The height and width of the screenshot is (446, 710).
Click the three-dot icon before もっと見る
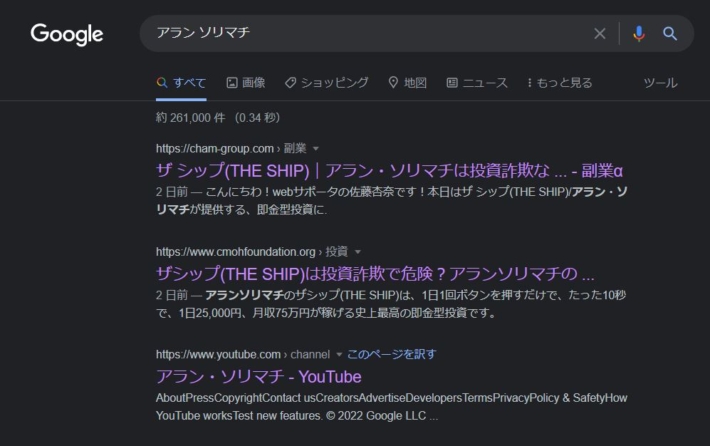(x=529, y=83)
